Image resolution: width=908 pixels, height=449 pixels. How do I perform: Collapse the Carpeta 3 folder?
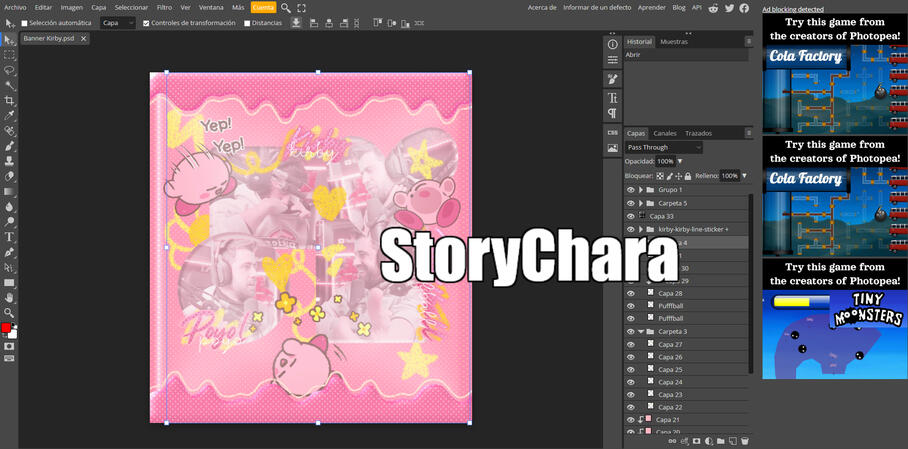[641, 331]
